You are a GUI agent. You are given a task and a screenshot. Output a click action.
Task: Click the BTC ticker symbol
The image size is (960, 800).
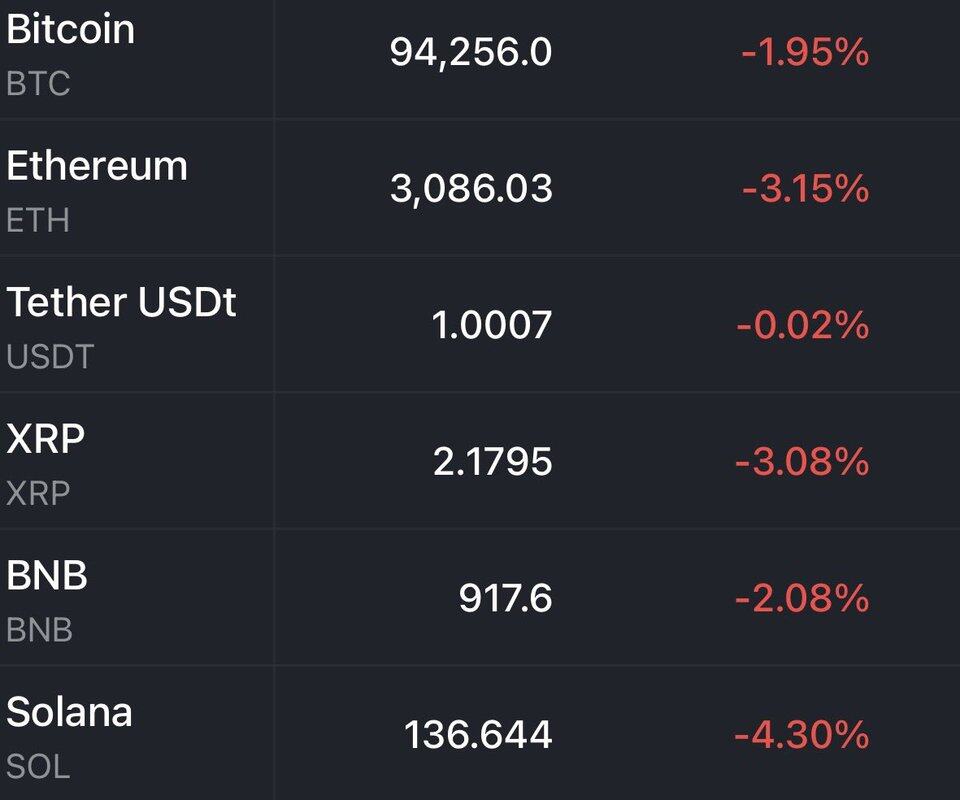point(38,83)
